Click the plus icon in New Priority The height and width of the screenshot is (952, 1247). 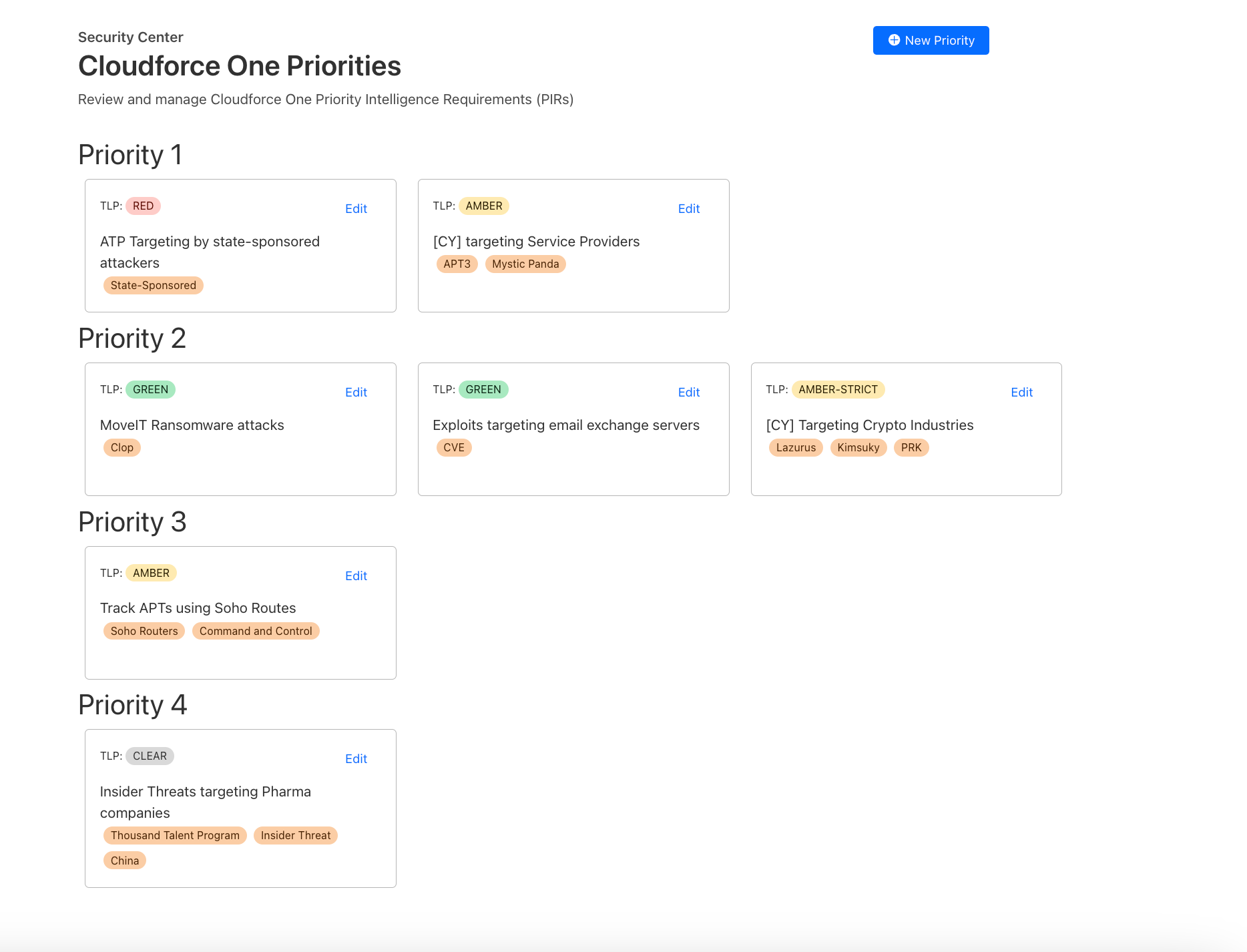[x=894, y=40]
